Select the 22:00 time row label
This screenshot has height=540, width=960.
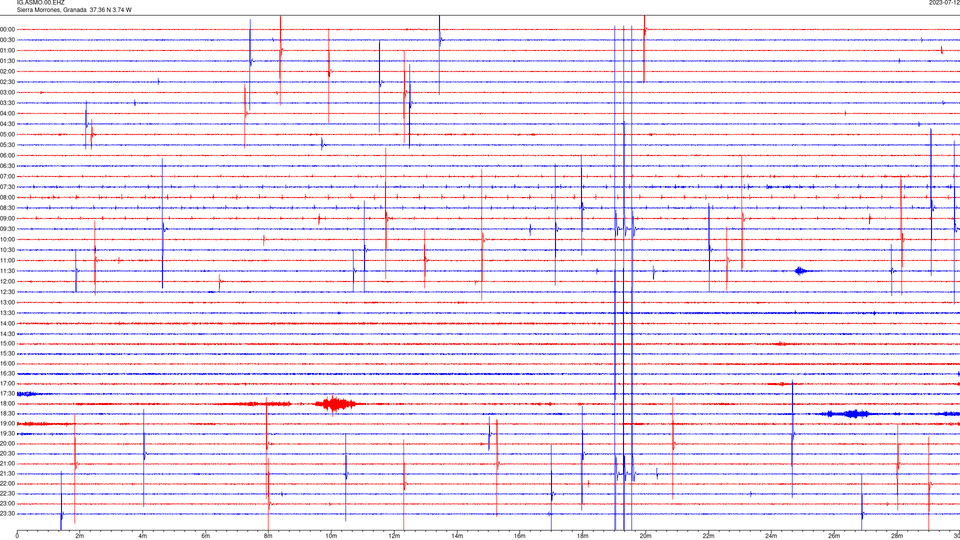click(x=7, y=484)
